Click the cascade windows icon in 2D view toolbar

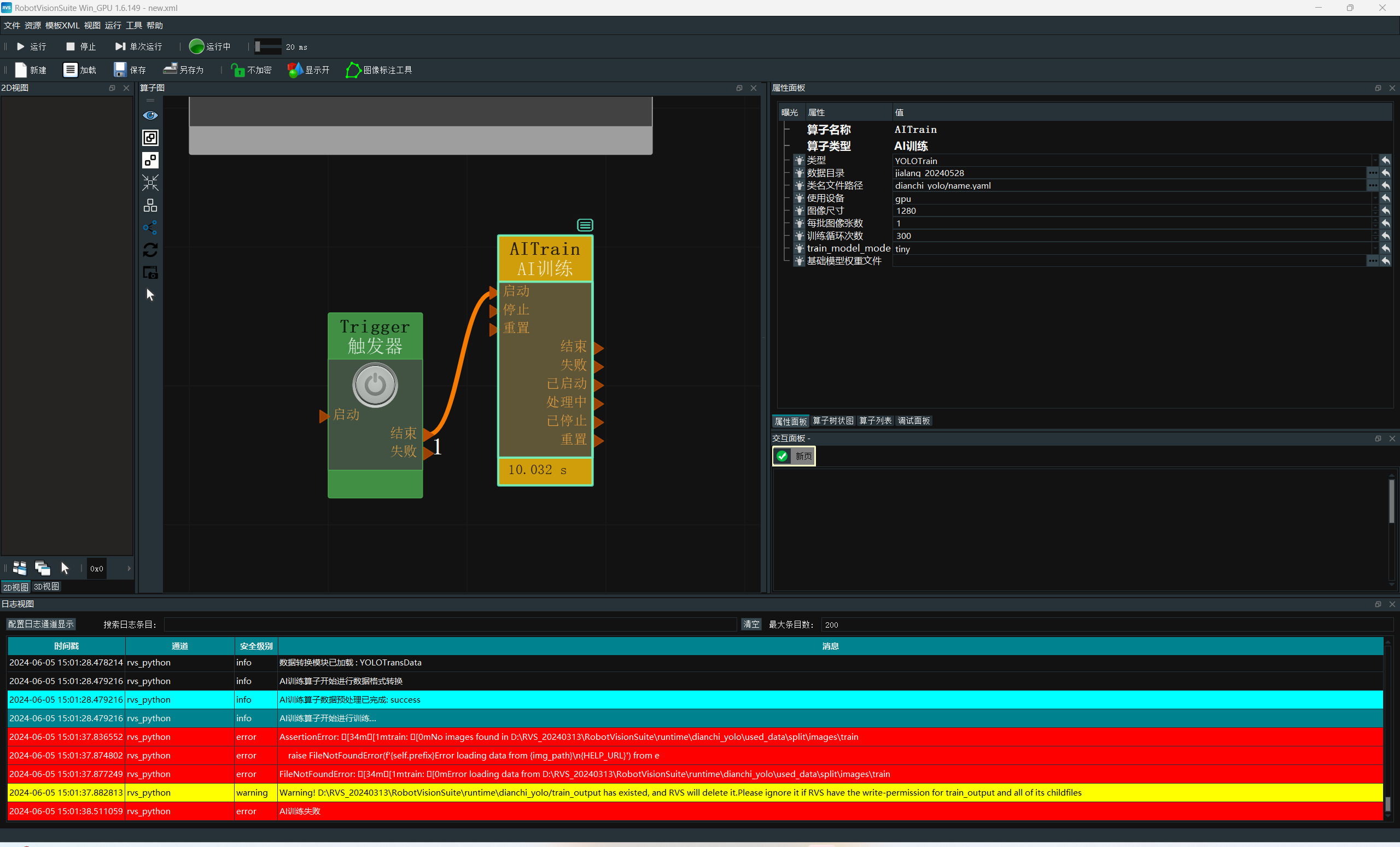coord(43,568)
